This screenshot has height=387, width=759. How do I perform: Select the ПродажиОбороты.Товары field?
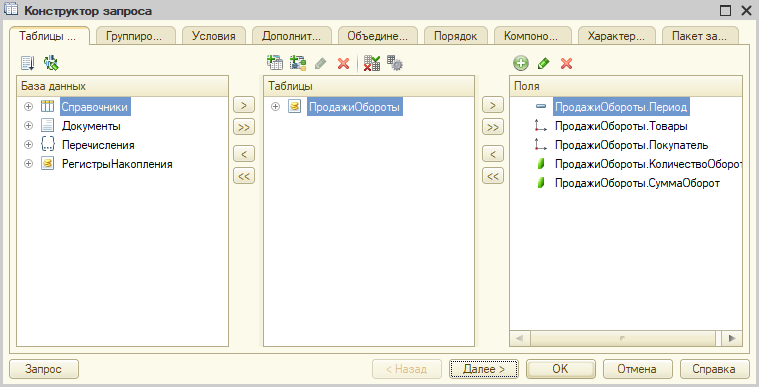pos(622,126)
